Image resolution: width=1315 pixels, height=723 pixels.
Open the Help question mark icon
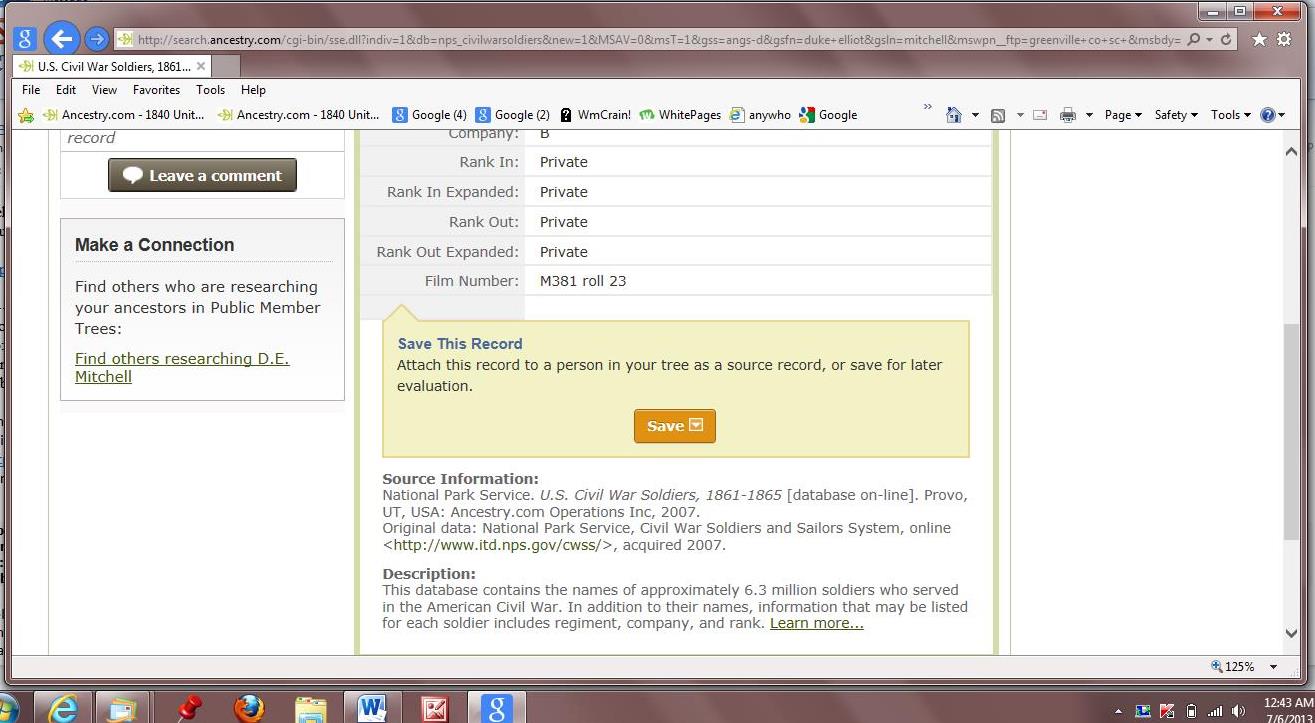[1268, 115]
